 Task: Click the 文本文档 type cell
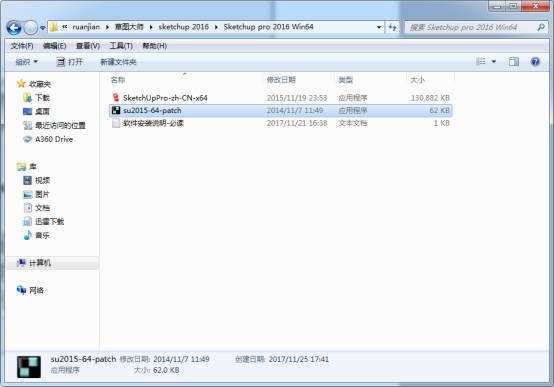coord(353,123)
